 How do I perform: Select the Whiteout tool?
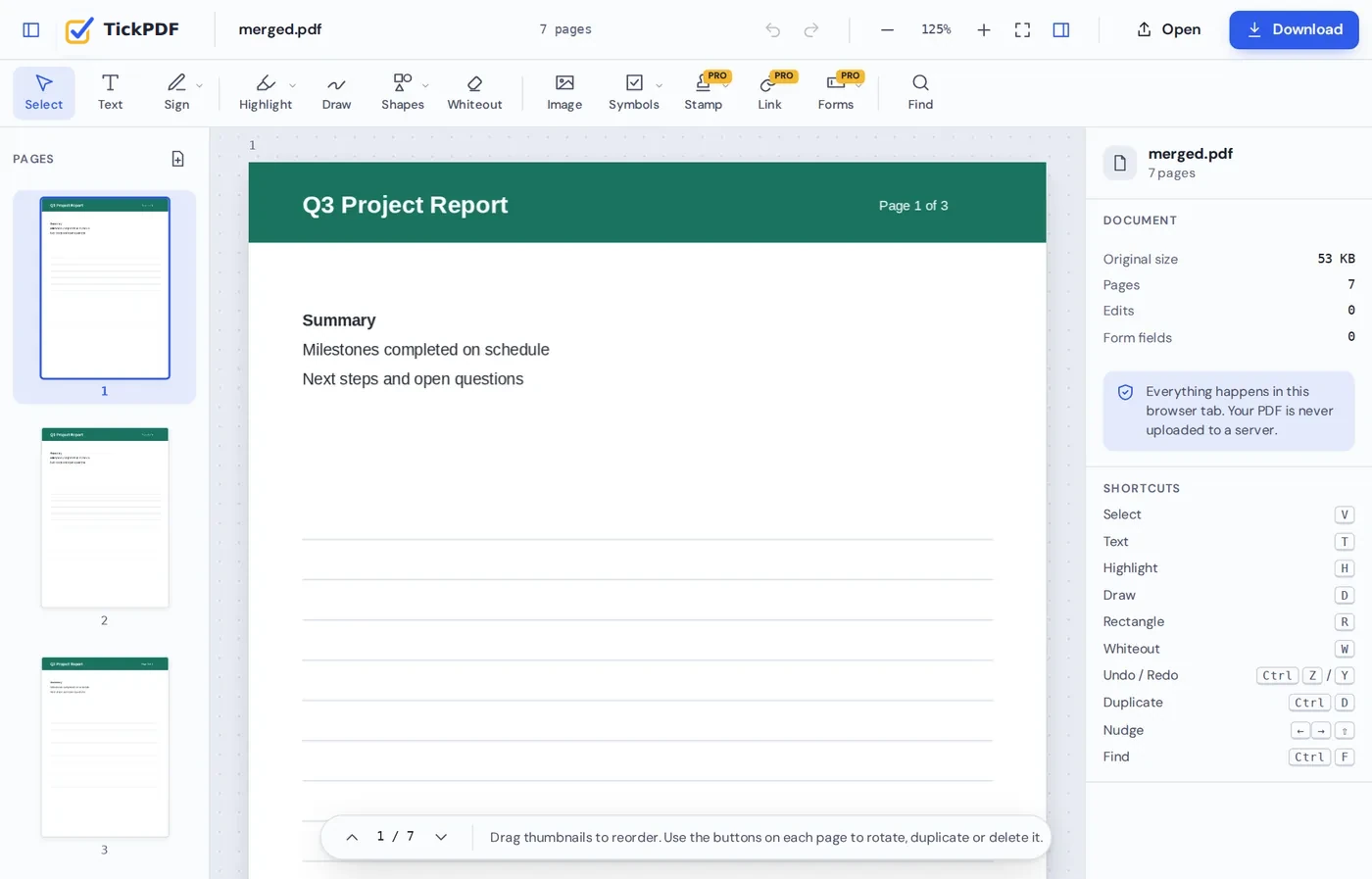click(x=474, y=93)
